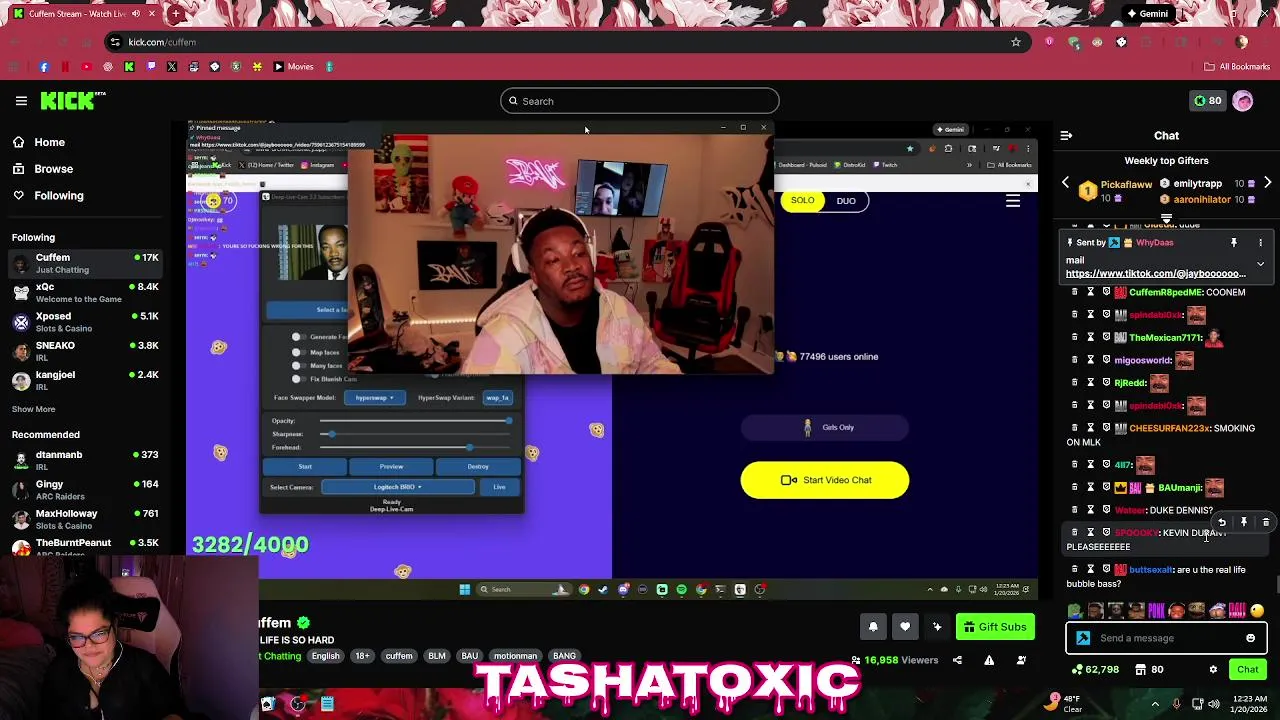1280x720 pixels.
Task: Open the moderator badge beside message box
Action: click(x=1083, y=638)
